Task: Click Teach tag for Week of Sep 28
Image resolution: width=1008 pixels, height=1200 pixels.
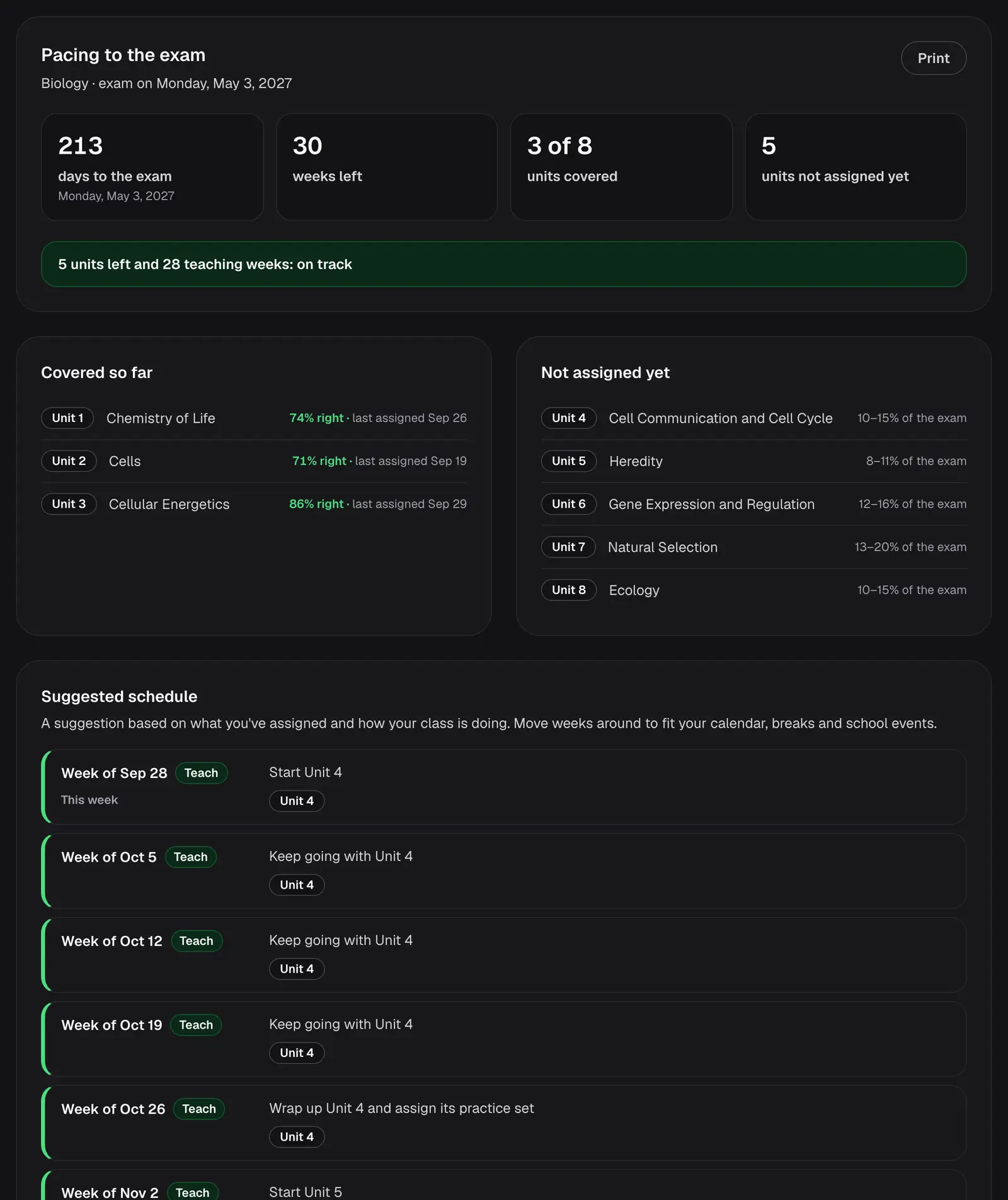Action: (201, 773)
